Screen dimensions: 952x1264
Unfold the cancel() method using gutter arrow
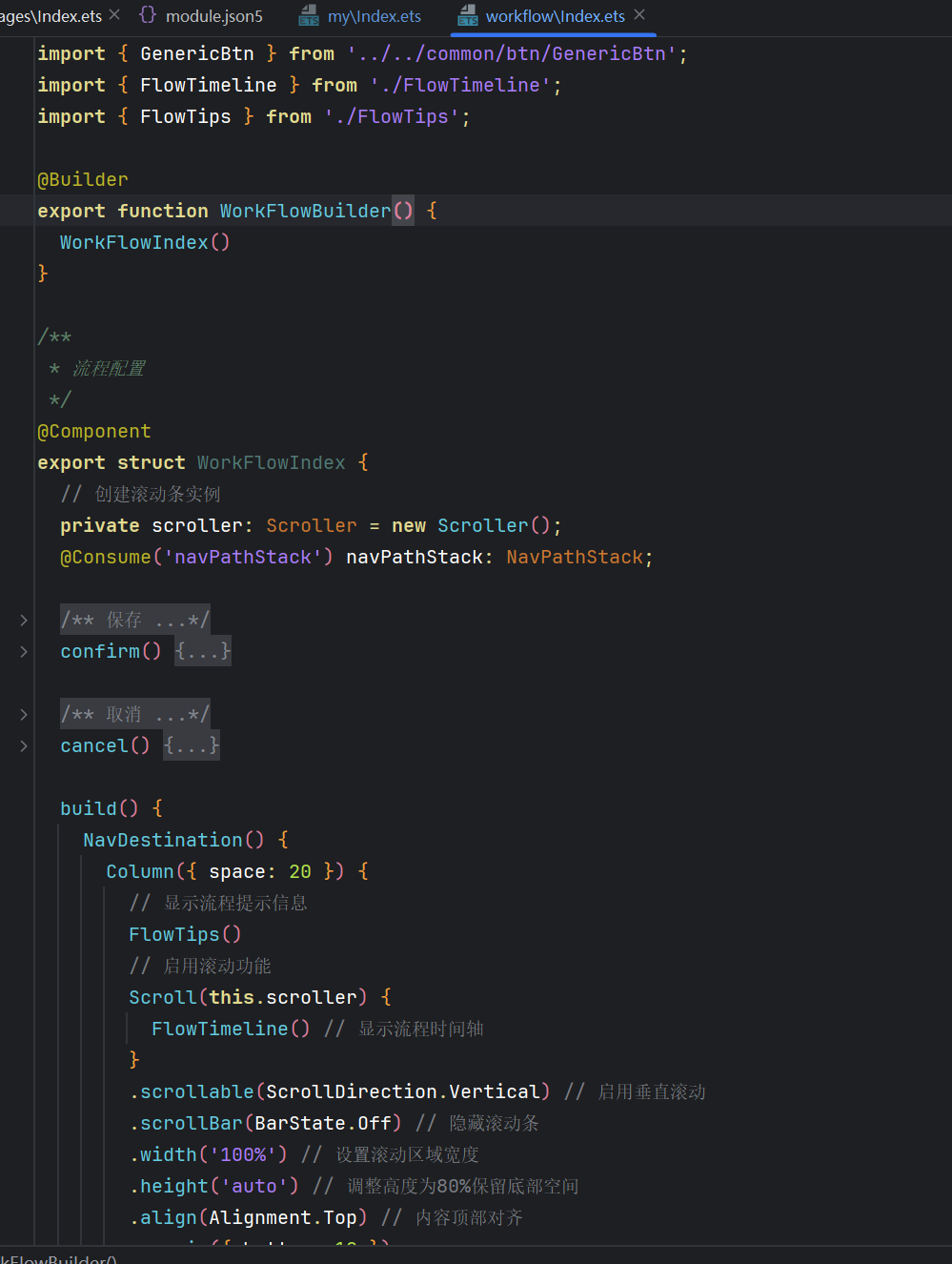24,746
